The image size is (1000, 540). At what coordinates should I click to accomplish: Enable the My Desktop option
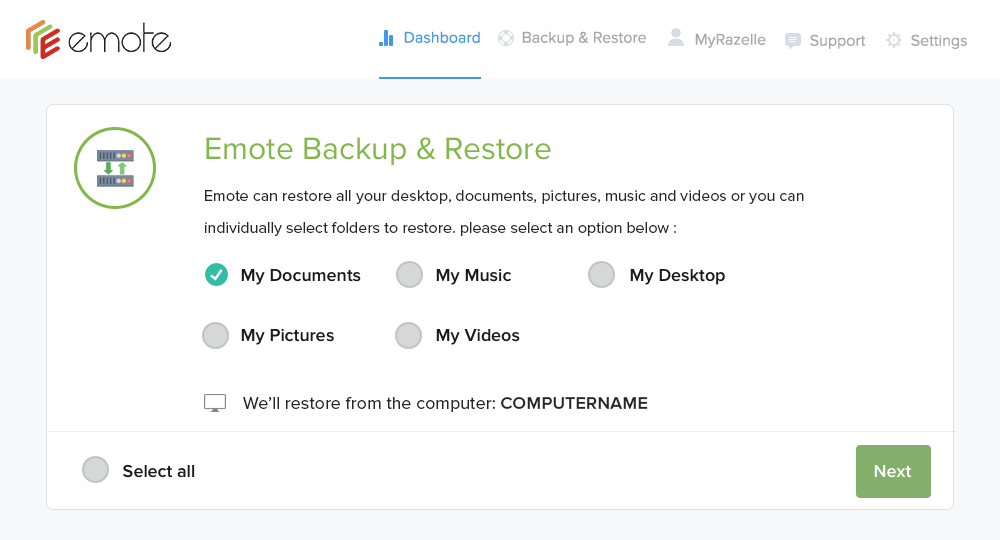tap(601, 275)
